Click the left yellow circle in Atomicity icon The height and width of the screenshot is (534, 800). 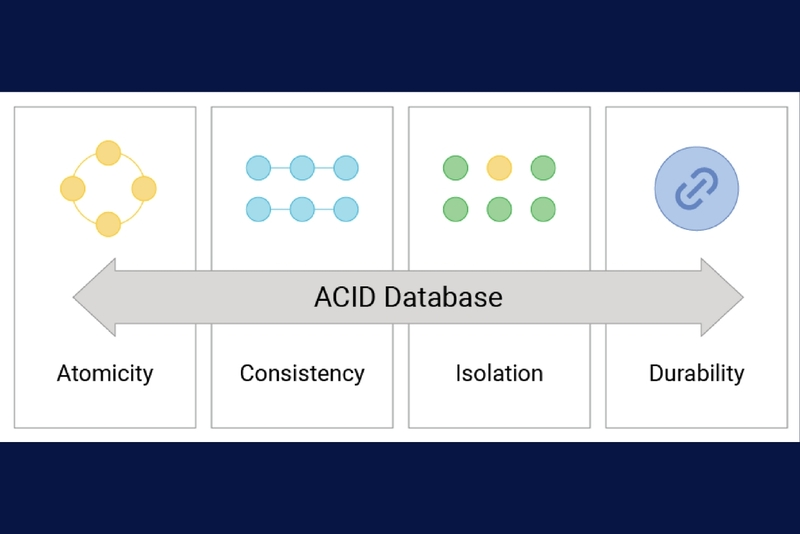72,189
